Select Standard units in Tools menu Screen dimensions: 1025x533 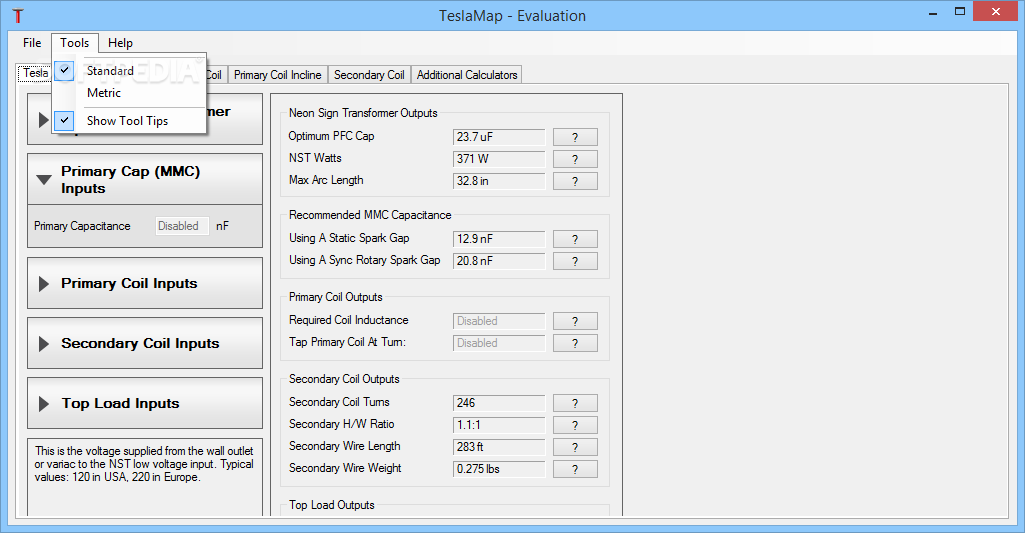[x=129, y=71]
